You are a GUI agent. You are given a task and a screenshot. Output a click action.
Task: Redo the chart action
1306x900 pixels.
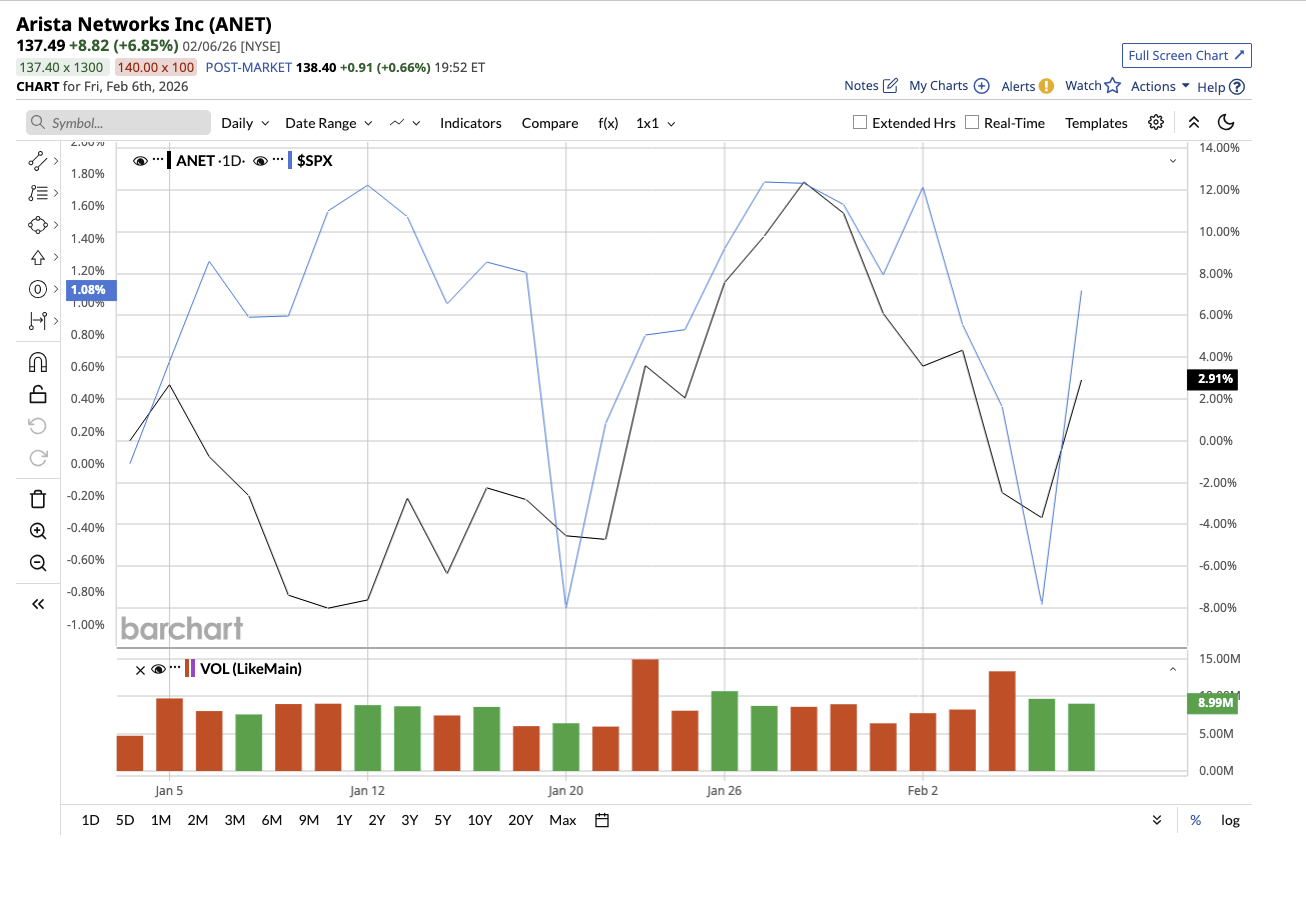[x=38, y=458]
